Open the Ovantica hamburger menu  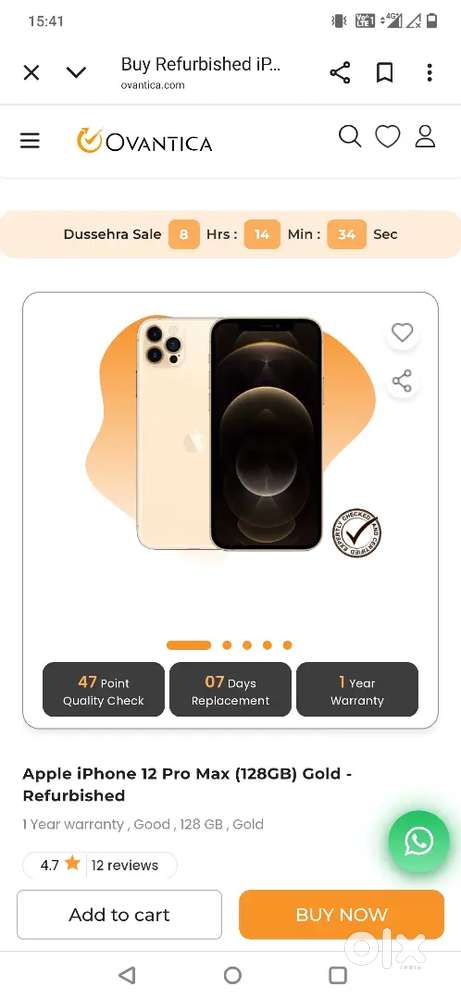pos(30,140)
